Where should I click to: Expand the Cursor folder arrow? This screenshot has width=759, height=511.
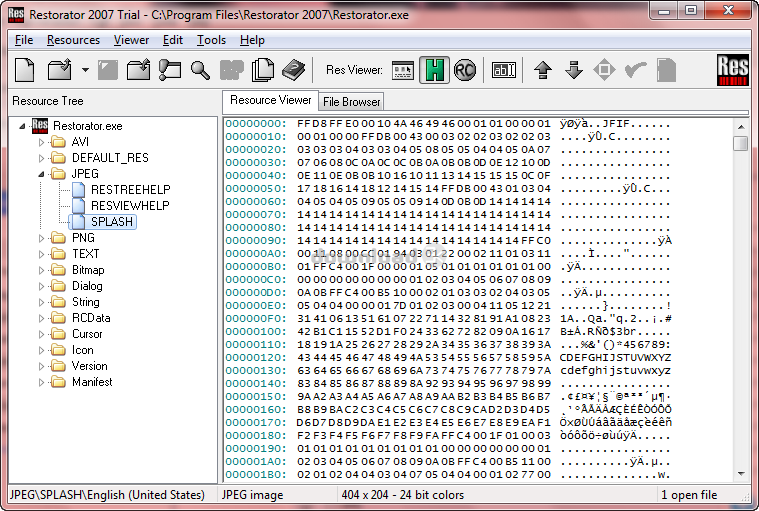(41, 334)
